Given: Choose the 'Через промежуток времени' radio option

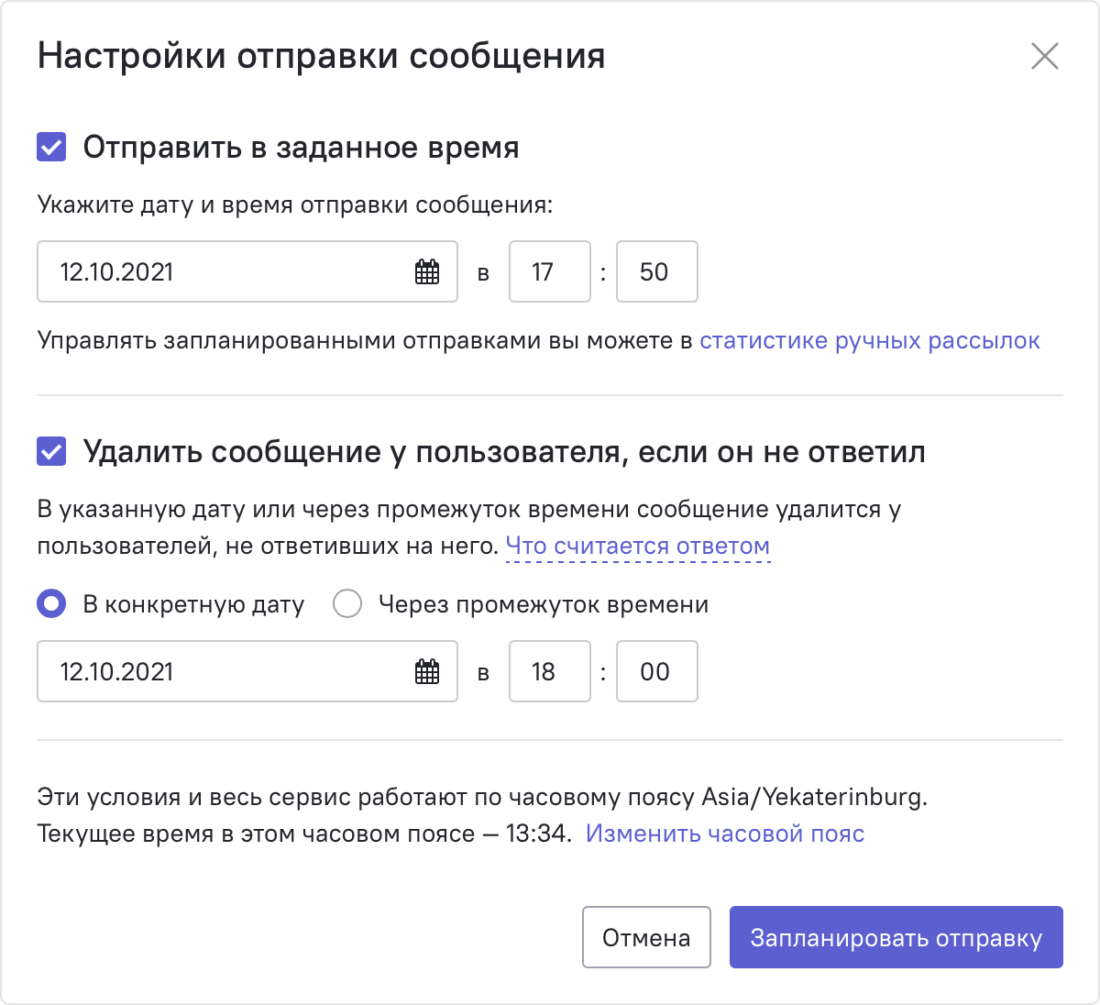Looking at the screenshot, I should (x=347, y=605).
